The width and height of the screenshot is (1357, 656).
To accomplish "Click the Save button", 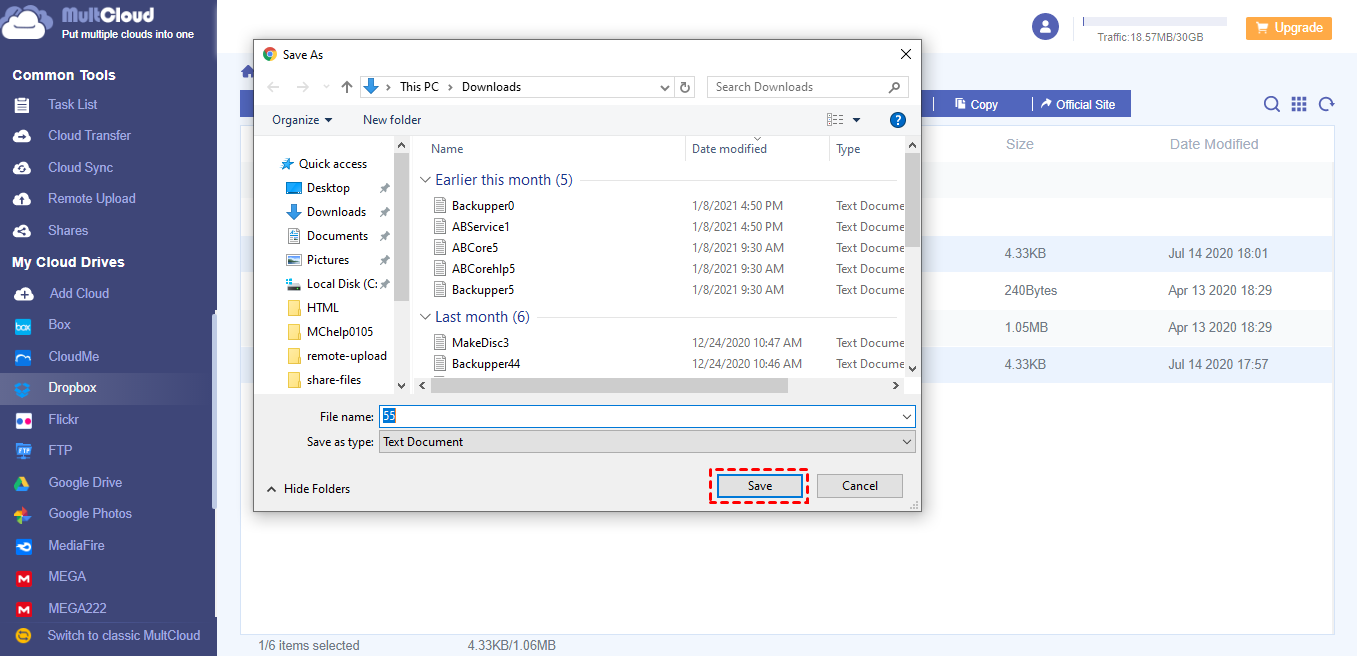I will pos(760,486).
